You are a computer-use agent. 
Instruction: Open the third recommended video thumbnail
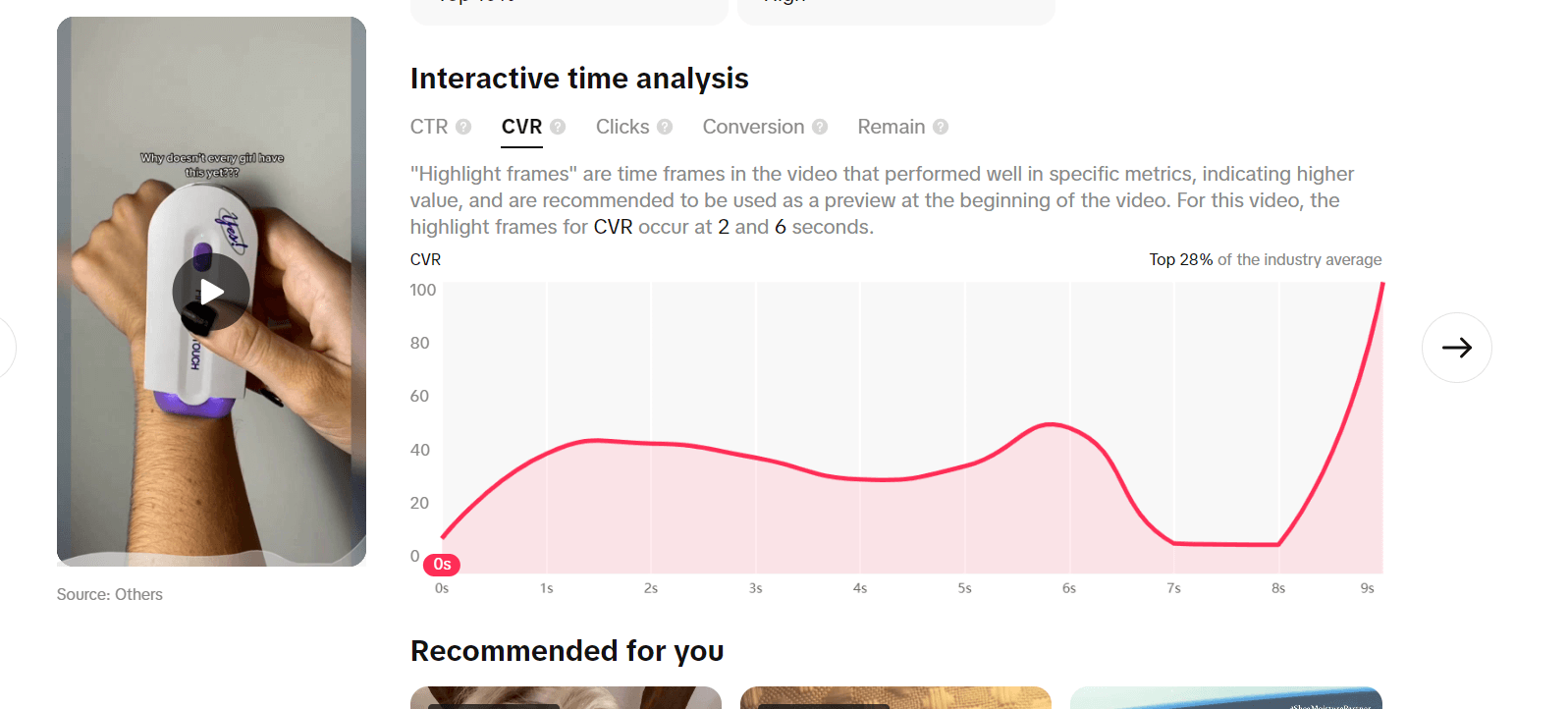click(1226, 697)
